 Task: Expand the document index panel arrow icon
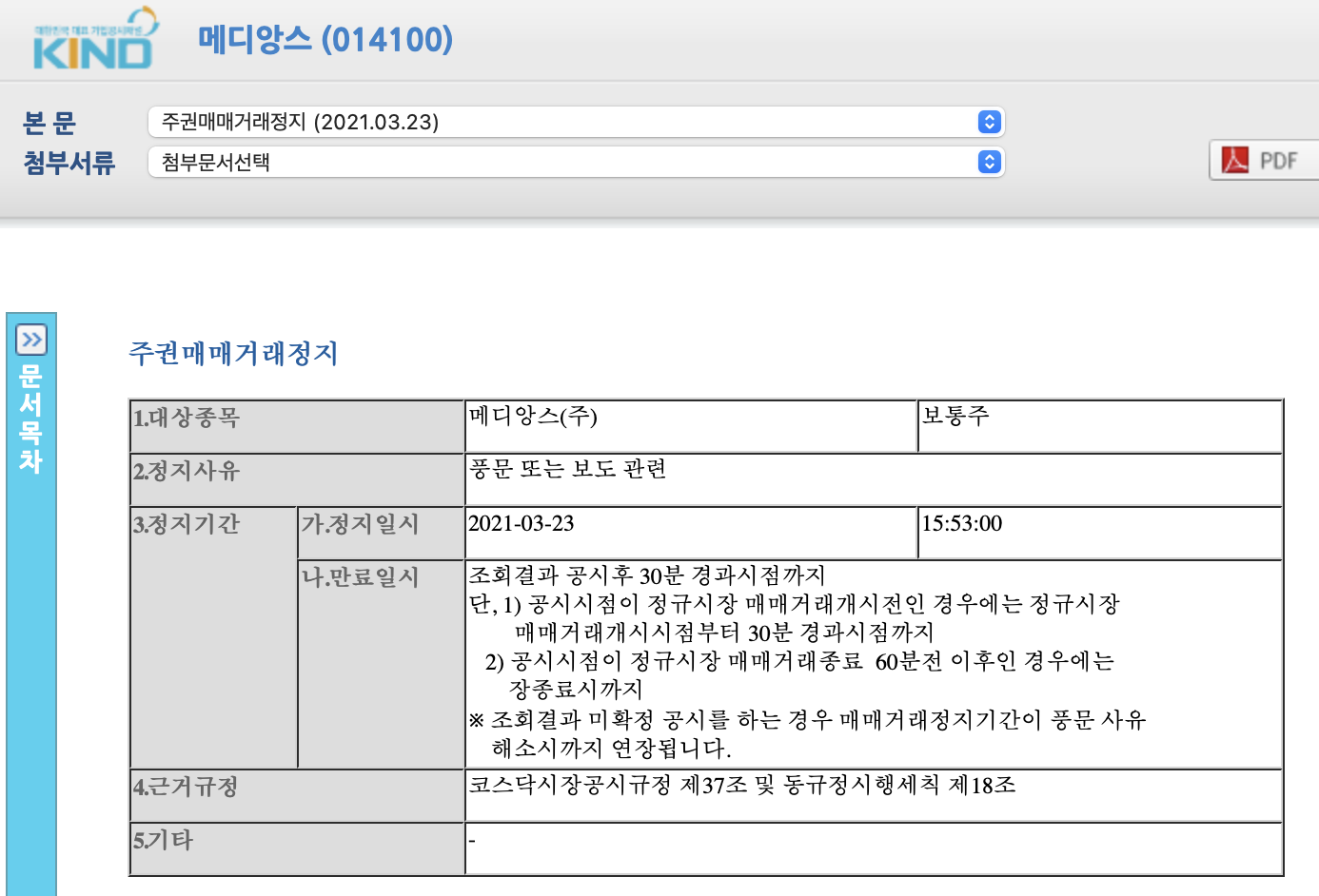[31, 340]
